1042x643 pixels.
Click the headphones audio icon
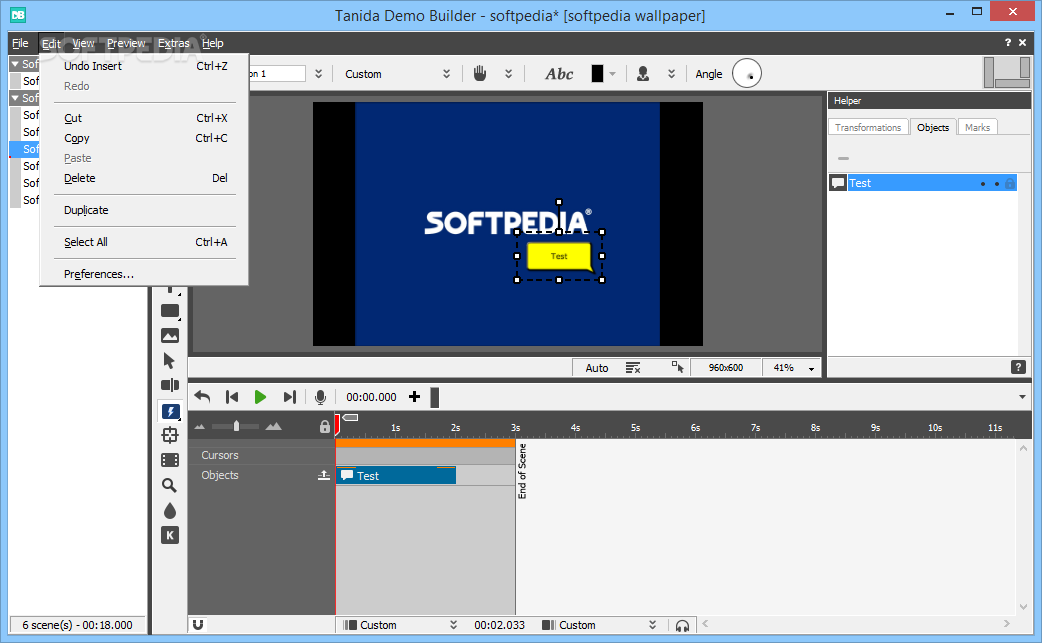(x=682, y=626)
